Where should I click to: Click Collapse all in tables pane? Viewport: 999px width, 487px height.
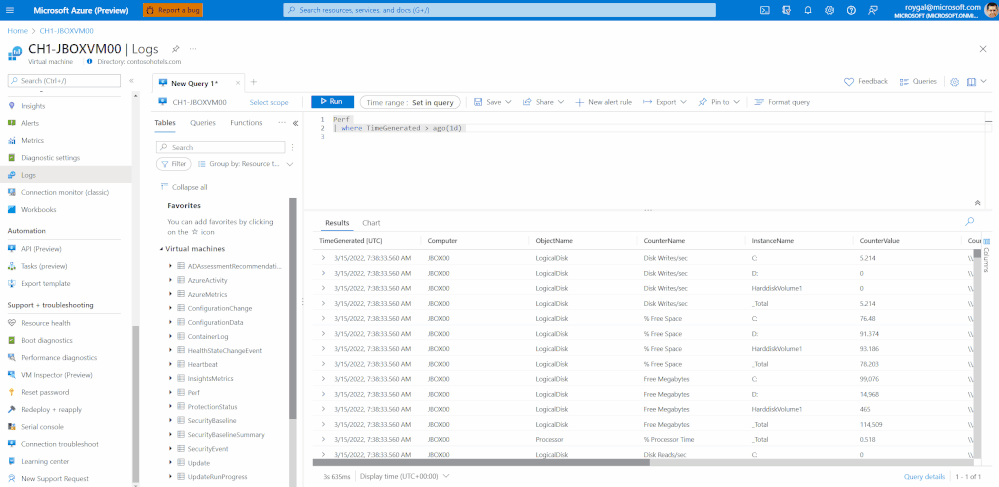[x=184, y=187]
